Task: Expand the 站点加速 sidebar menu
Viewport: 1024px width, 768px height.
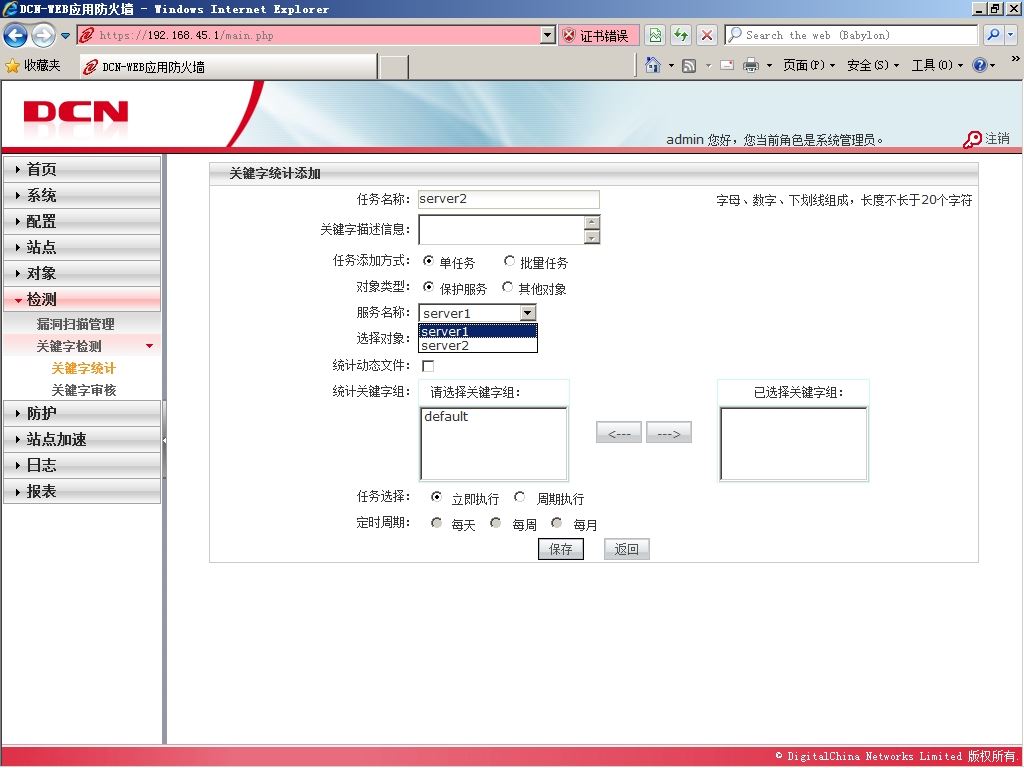Action: [x=82, y=440]
